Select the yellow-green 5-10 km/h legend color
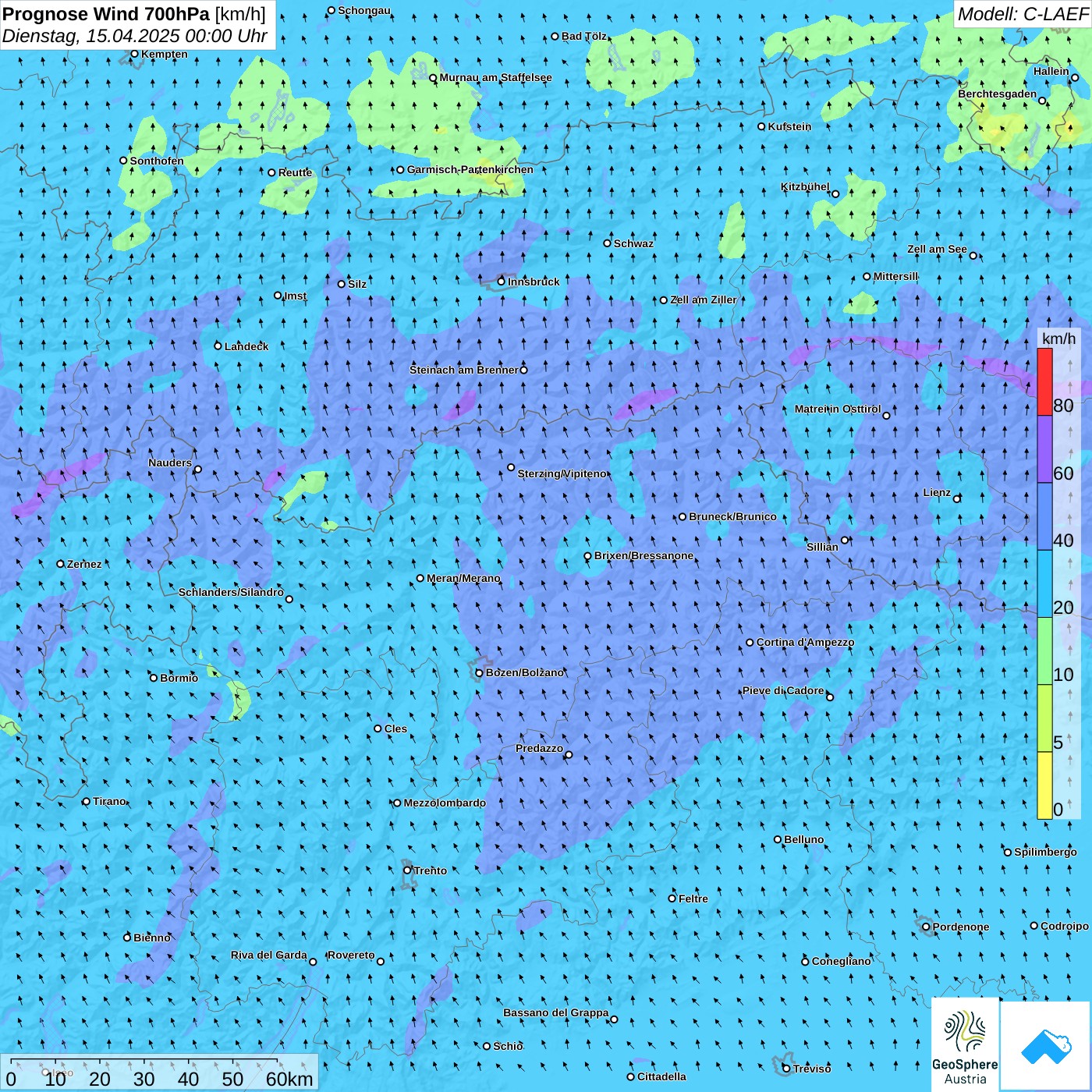Image resolution: width=1092 pixels, height=1092 pixels. point(1044,718)
